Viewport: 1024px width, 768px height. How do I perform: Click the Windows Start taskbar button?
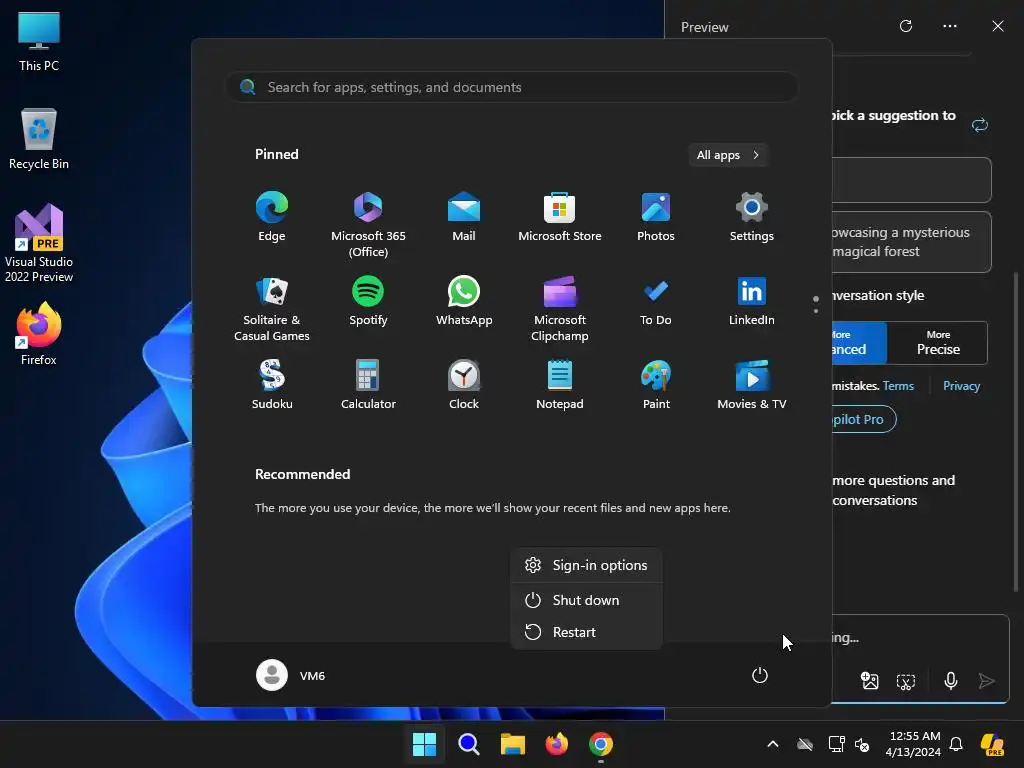tap(424, 744)
